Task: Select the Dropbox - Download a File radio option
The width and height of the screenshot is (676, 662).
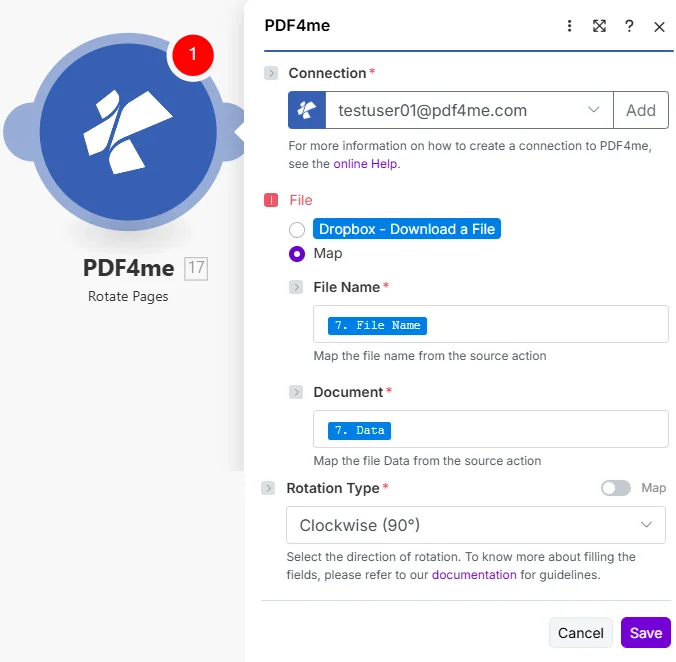Action: (x=297, y=229)
